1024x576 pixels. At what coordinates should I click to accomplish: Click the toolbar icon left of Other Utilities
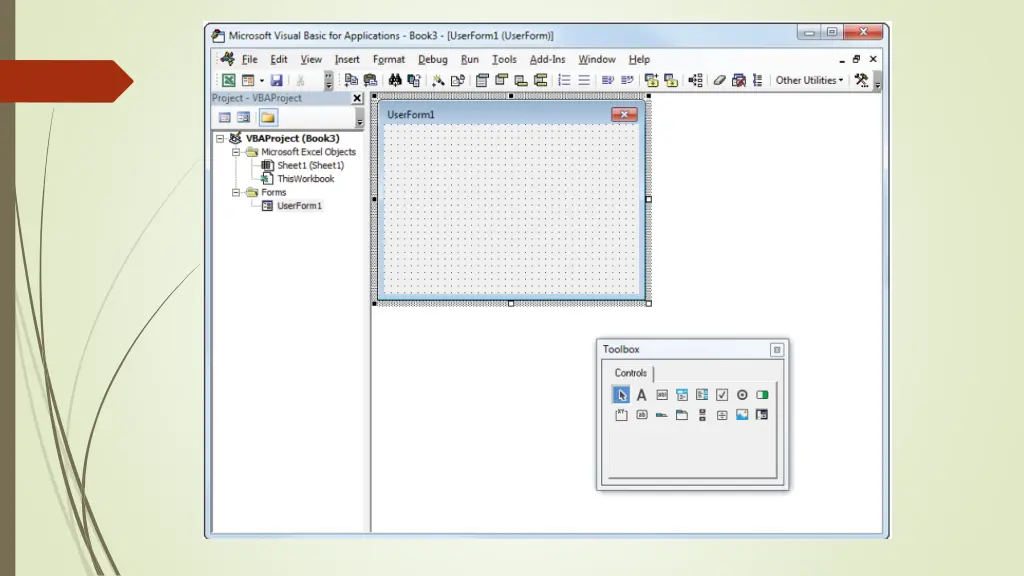(x=758, y=80)
